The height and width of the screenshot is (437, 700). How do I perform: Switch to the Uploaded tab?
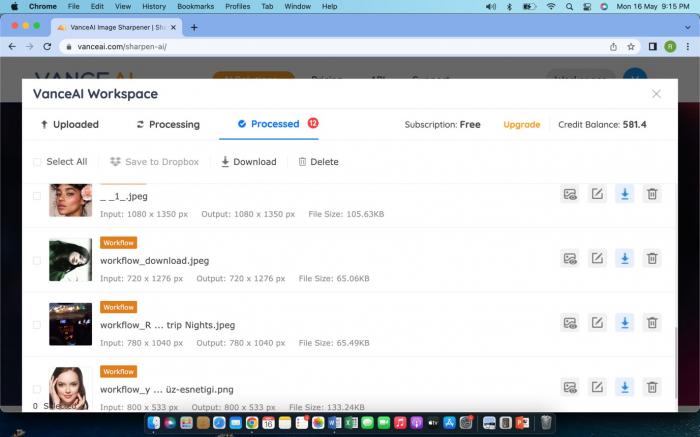click(x=70, y=125)
